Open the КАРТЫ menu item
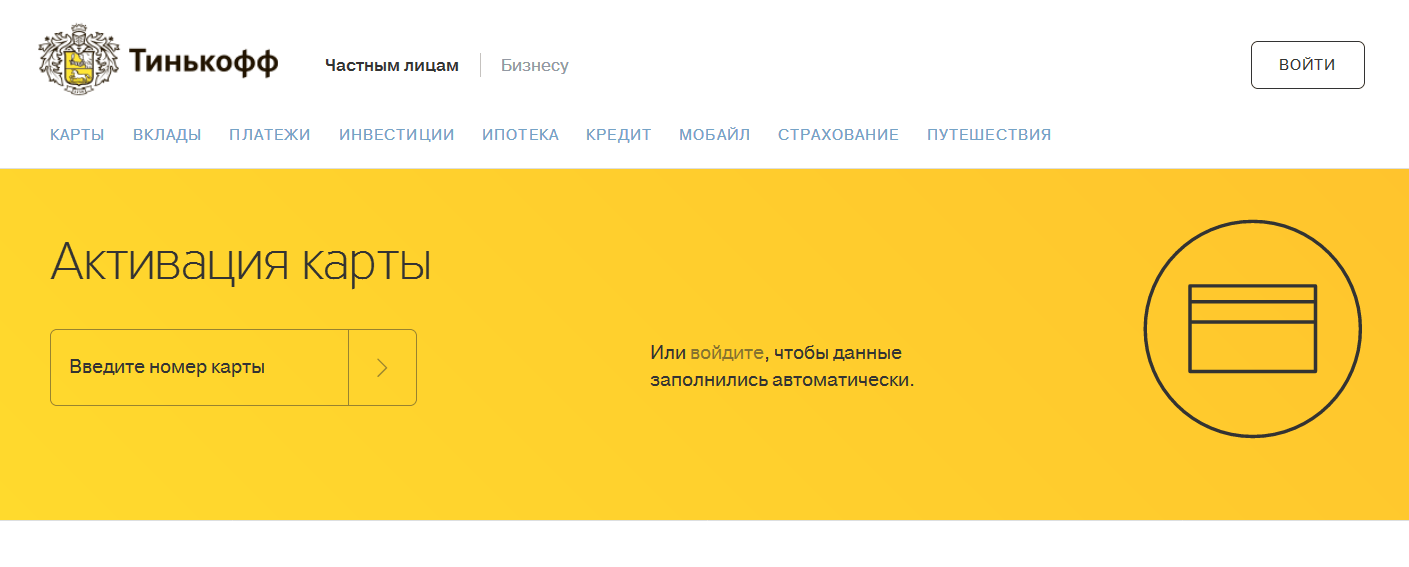 pyautogui.click(x=77, y=135)
